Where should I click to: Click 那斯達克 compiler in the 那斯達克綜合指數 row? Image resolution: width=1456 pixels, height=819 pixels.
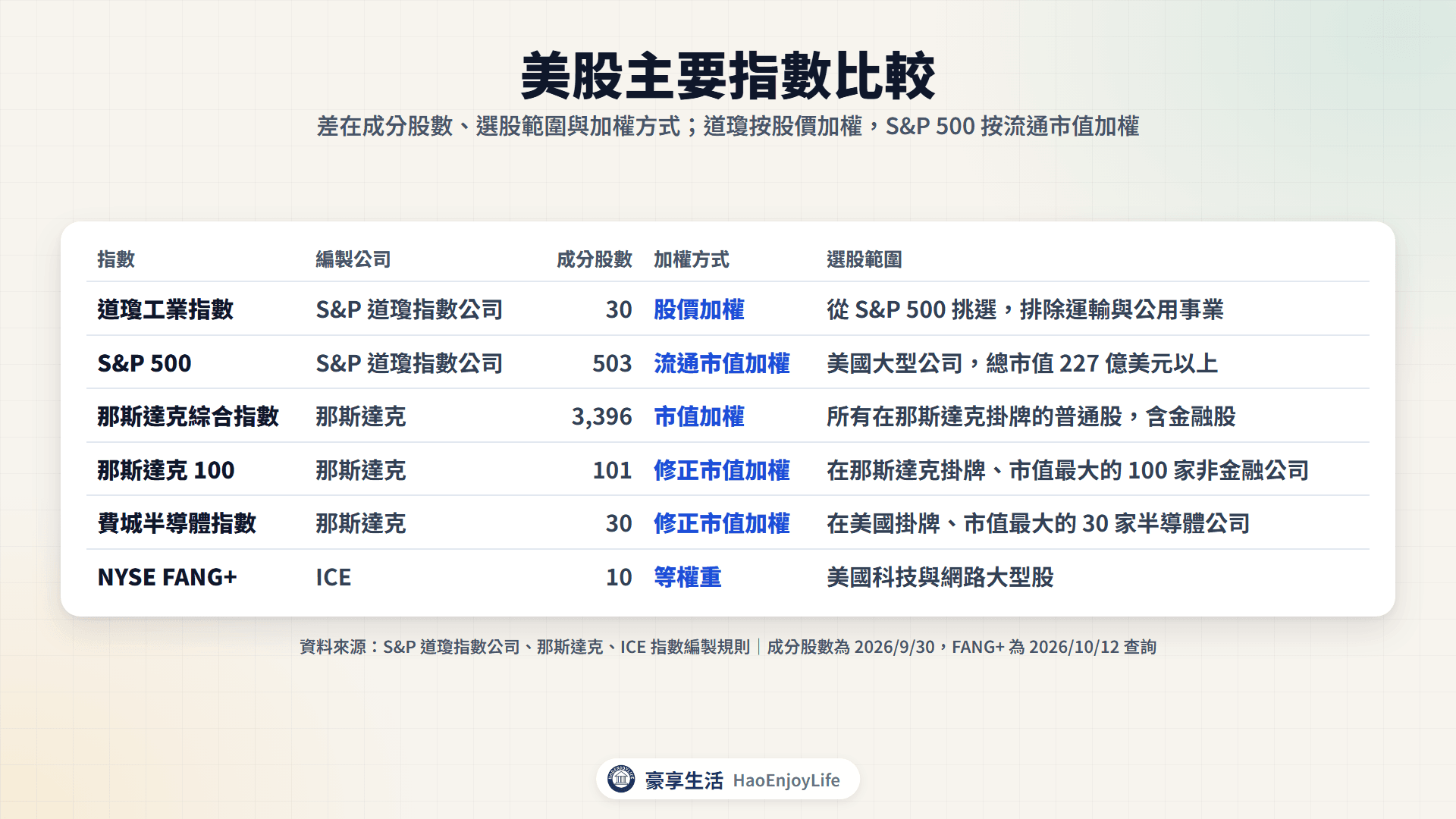[361, 416]
